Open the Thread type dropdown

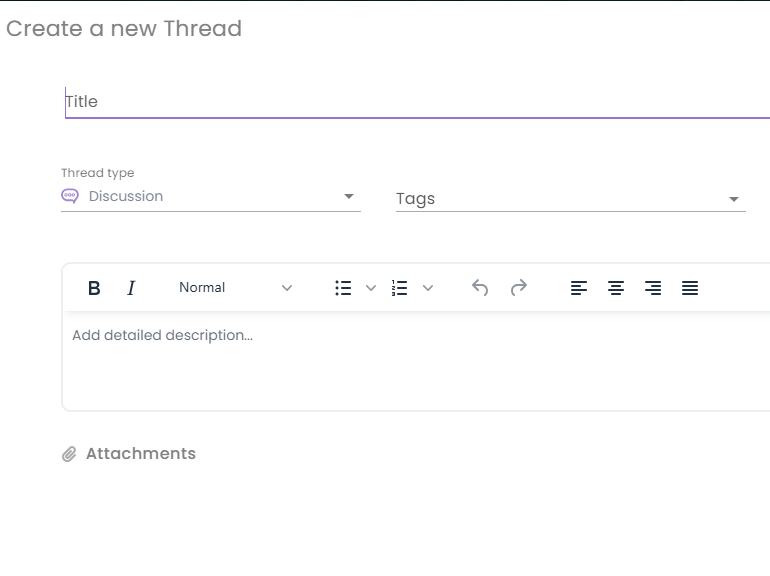click(349, 196)
